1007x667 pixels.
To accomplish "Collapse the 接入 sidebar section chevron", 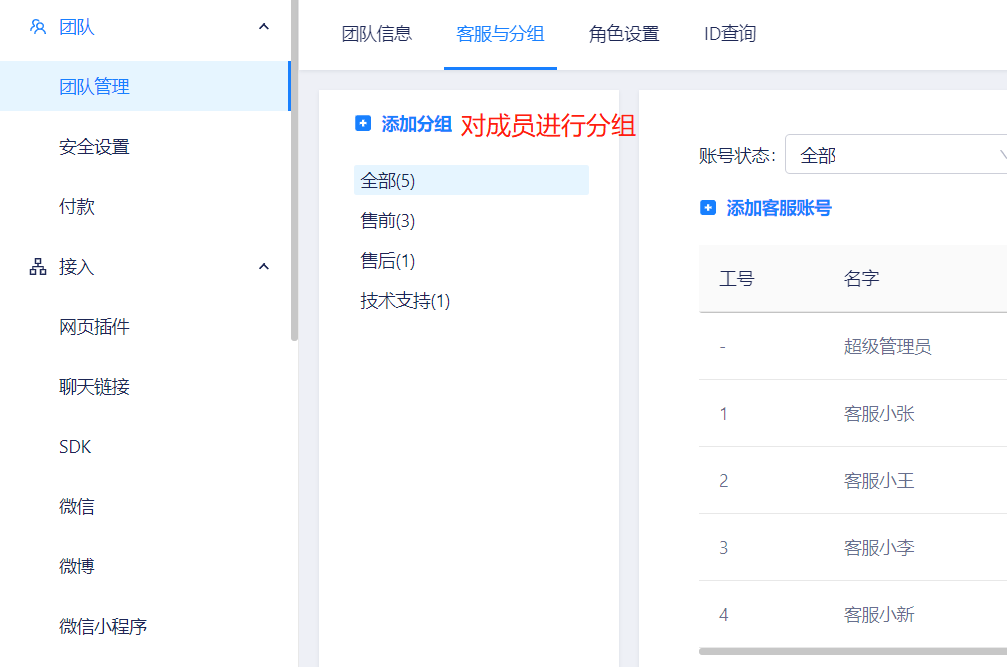I will pos(263,266).
